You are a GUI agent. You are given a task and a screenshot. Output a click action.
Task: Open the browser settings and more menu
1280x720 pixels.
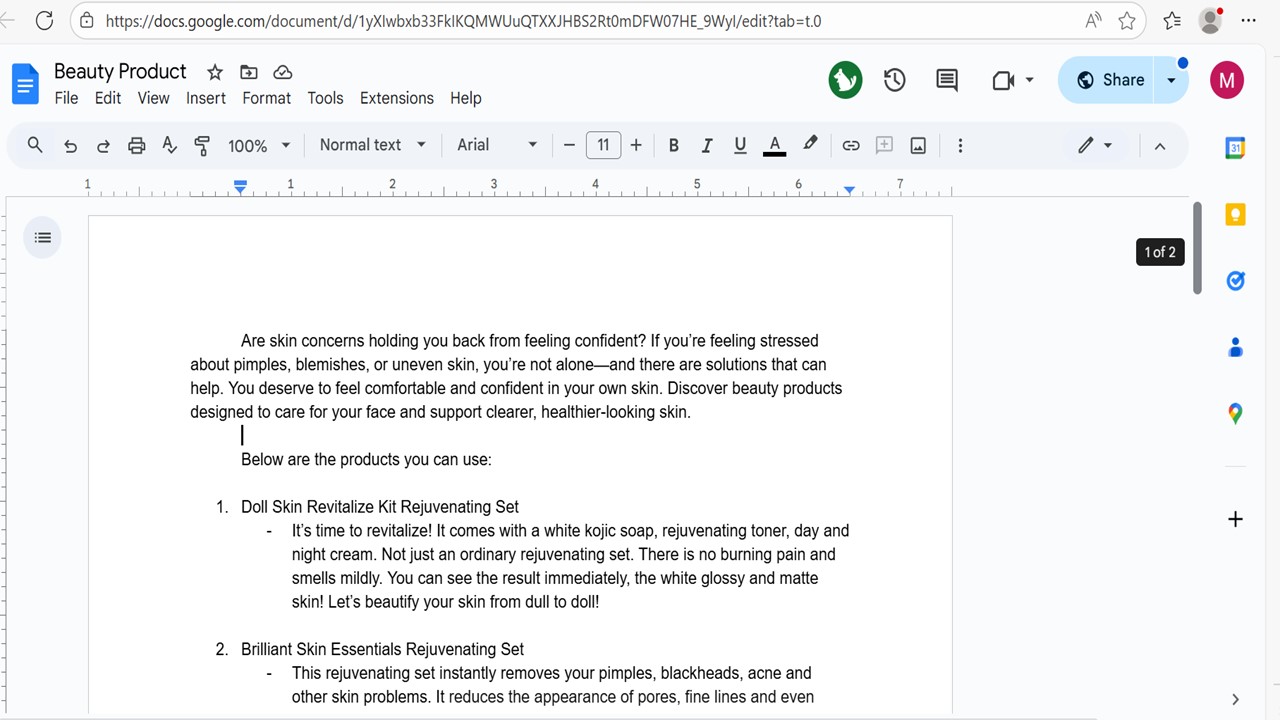click(1248, 20)
